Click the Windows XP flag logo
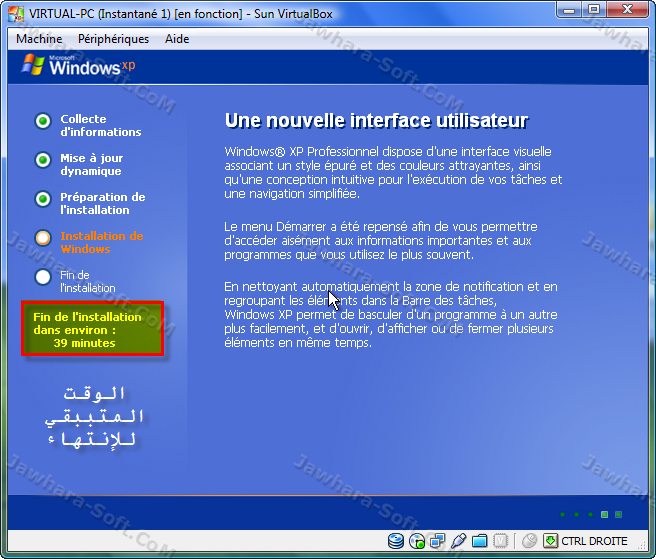 (x=33, y=65)
